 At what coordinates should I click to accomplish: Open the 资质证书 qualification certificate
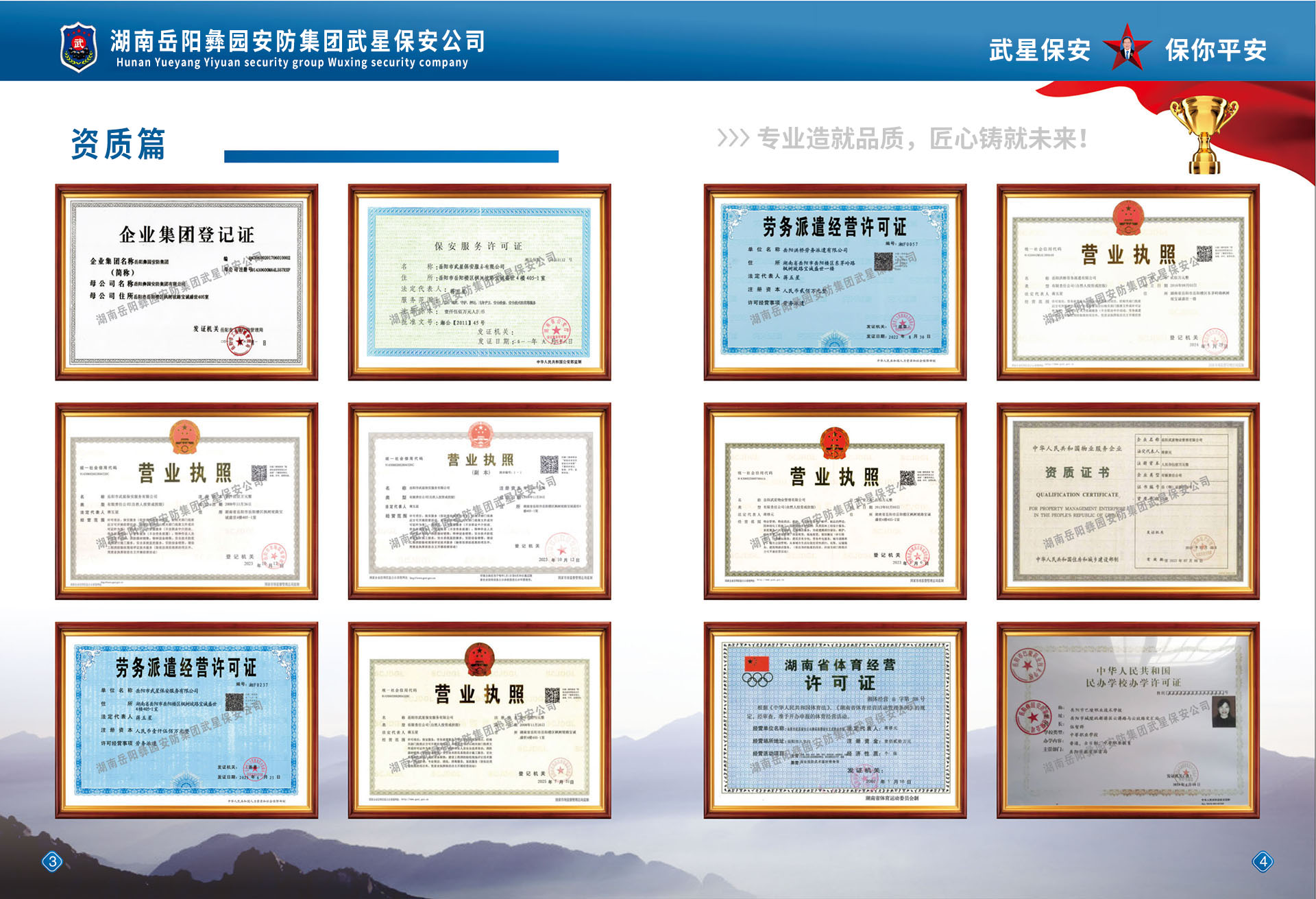click(x=1128, y=501)
